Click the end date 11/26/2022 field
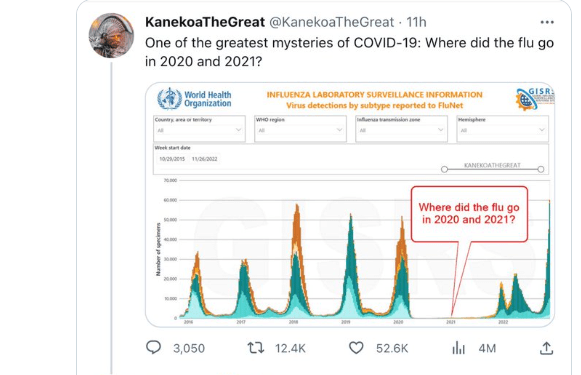Screen dimensions: 581x375 (x=205, y=159)
